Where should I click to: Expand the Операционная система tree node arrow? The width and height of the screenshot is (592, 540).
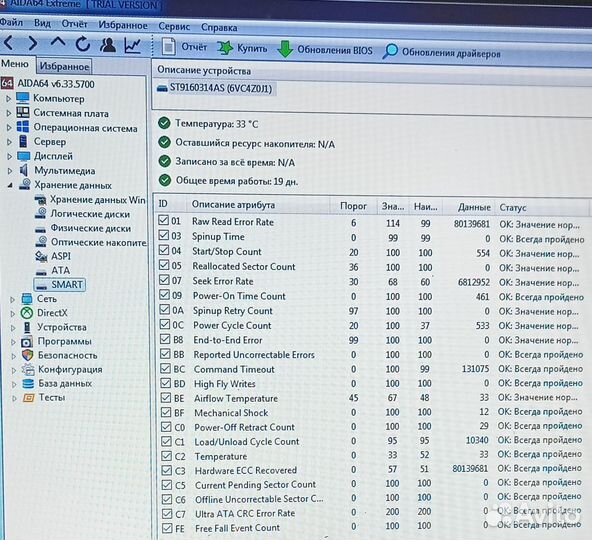tap(9, 128)
